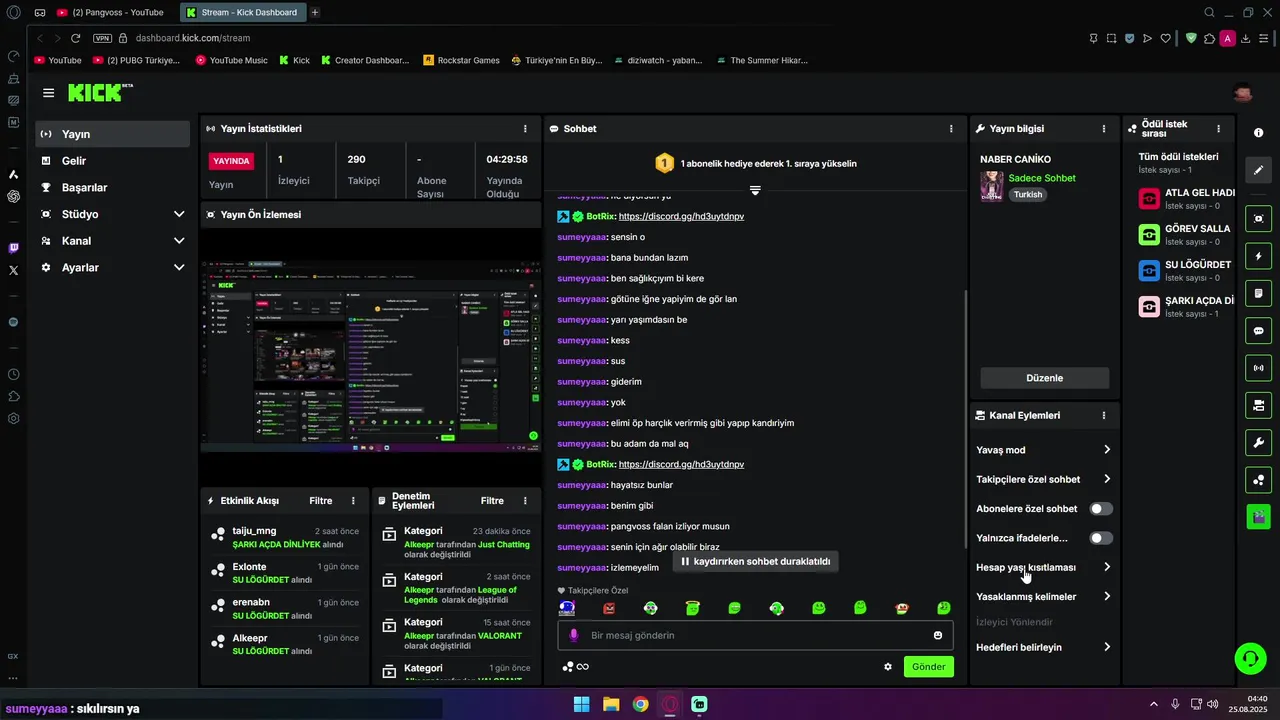This screenshot has width=1280, height=720.
Task: Click the Twitch icon in browser sidebar
Action: (x=13, y=248)
